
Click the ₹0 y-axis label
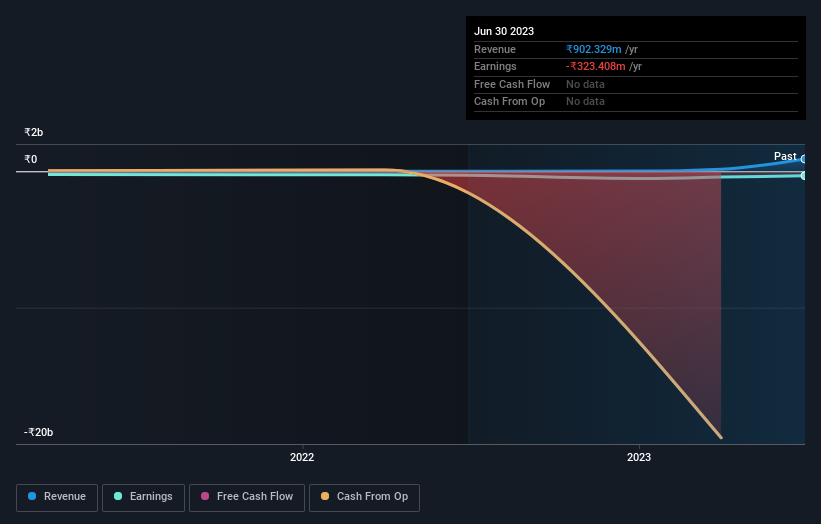pos(31,159)
